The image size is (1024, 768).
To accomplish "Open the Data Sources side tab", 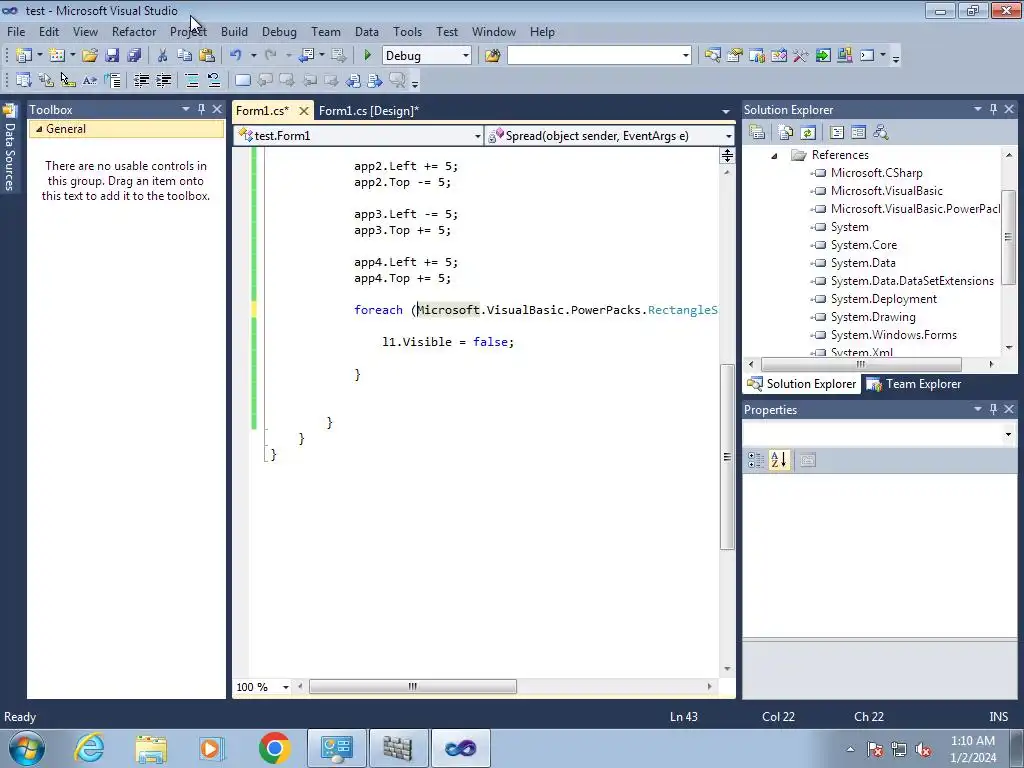I will [10, 149].
